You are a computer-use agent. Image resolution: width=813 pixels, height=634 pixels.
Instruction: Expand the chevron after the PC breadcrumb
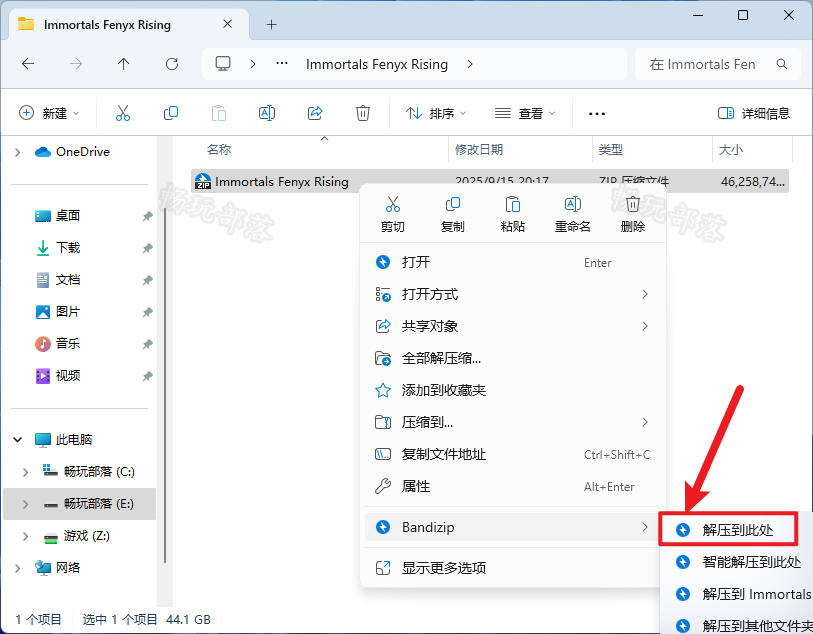coord(253,64)
